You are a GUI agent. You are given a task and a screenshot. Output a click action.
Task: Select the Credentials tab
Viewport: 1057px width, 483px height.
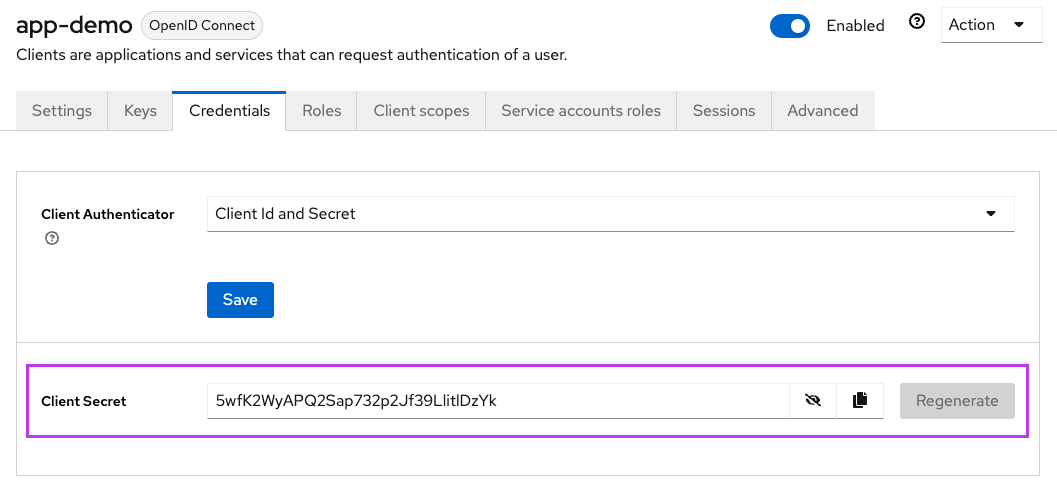pyautogui.click(x=229, y=111)
